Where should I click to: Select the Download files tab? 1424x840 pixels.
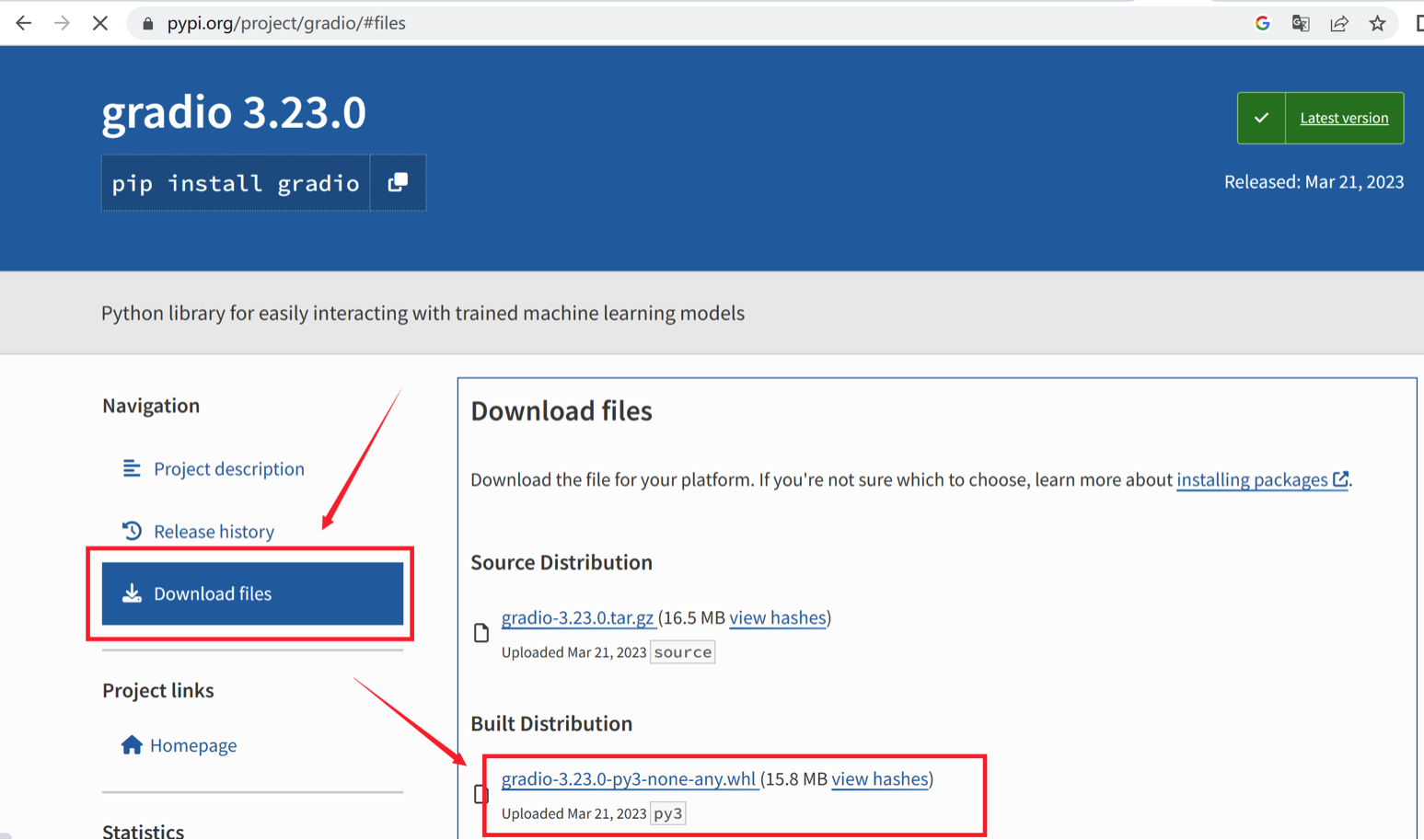(x=252, y=593)
